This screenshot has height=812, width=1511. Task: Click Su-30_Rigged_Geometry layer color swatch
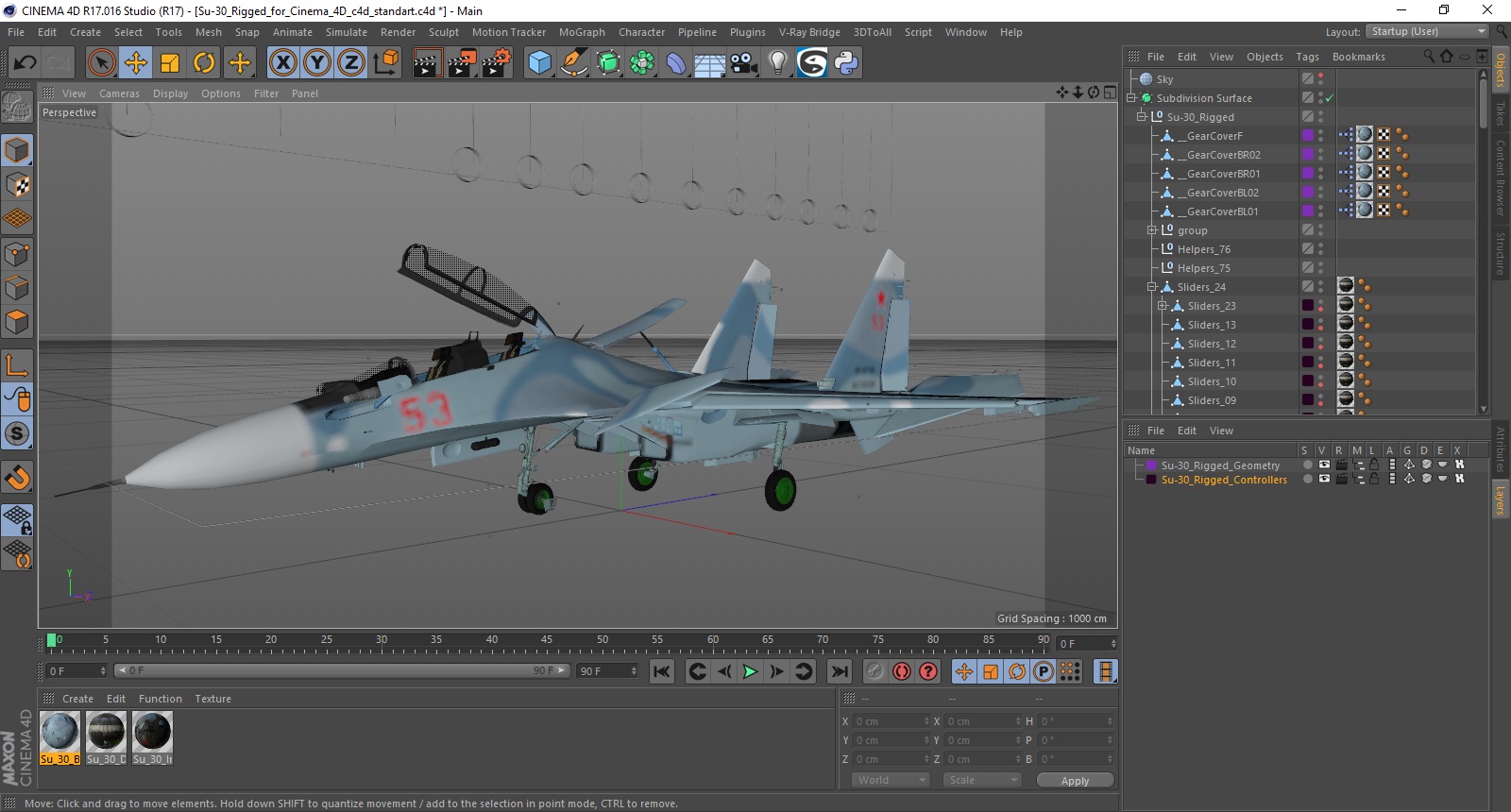(1151, 465)
